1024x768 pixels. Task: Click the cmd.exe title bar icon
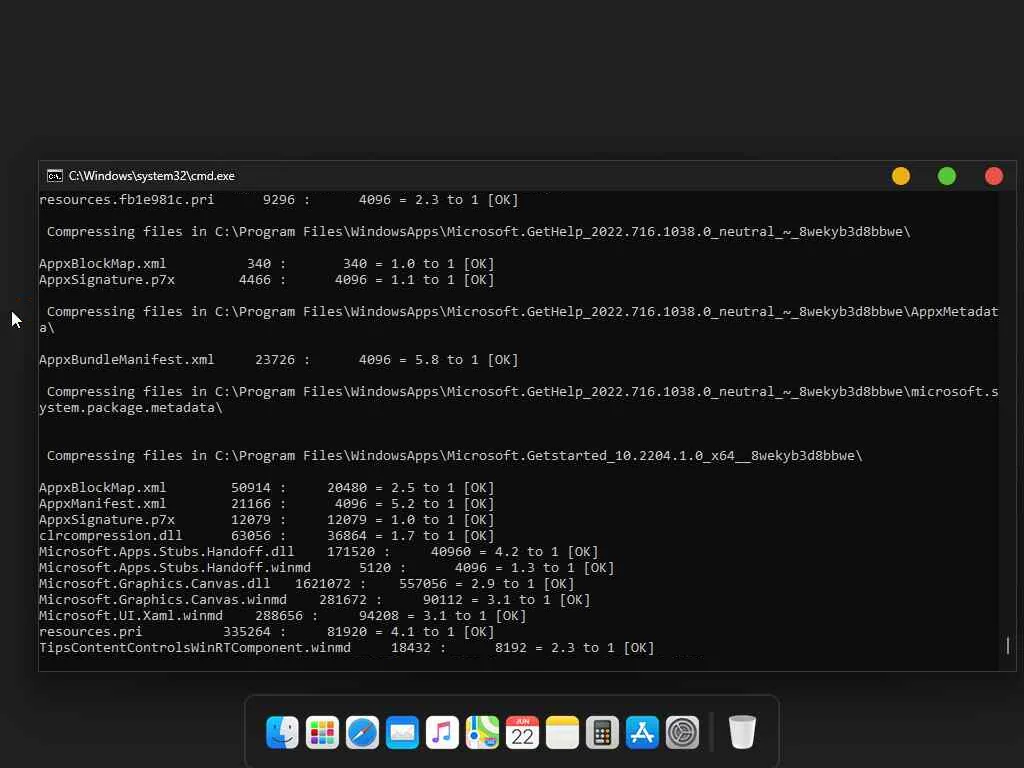pos(55,176)
